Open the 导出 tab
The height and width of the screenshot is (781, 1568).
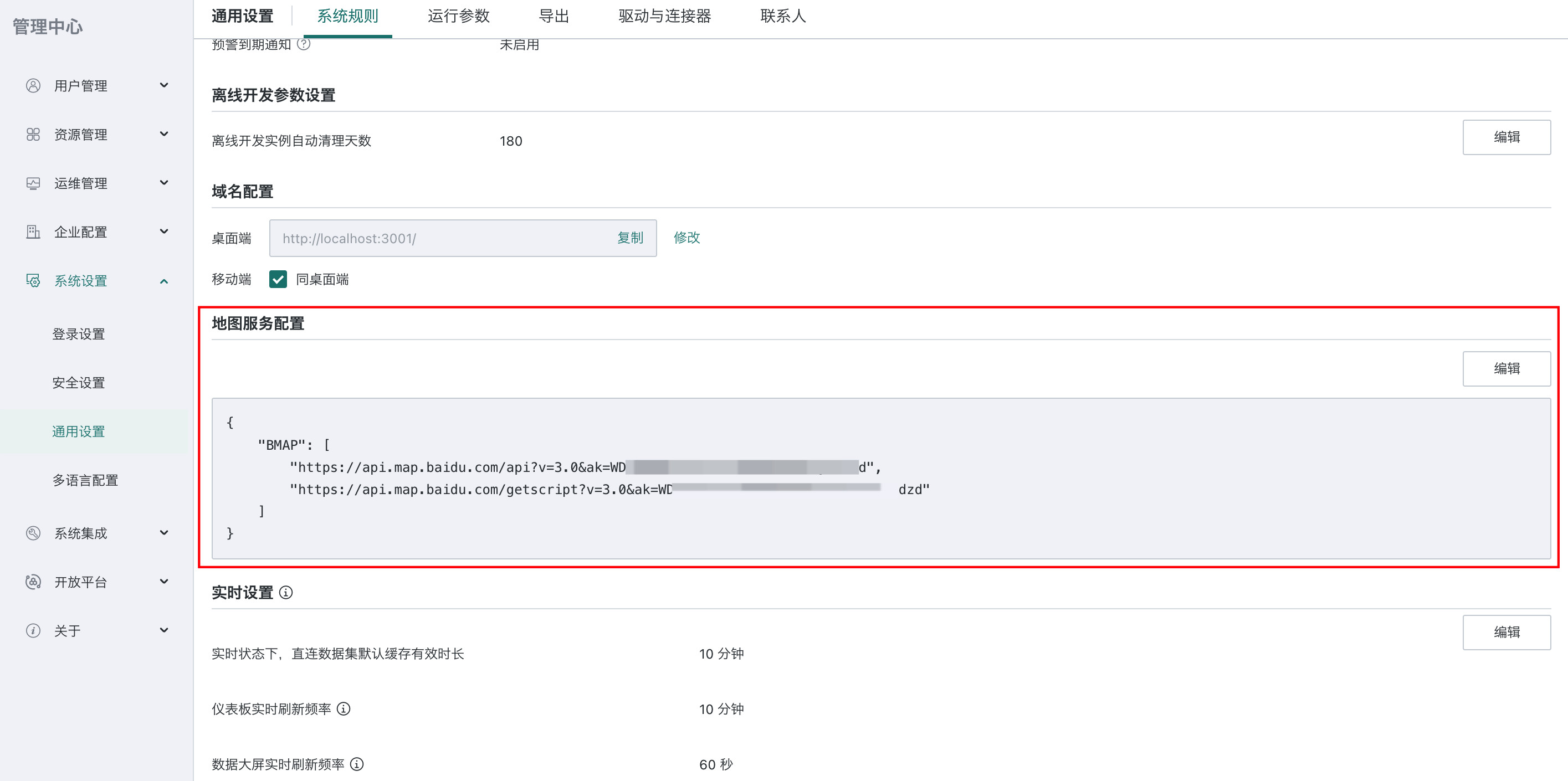point(554,17)
